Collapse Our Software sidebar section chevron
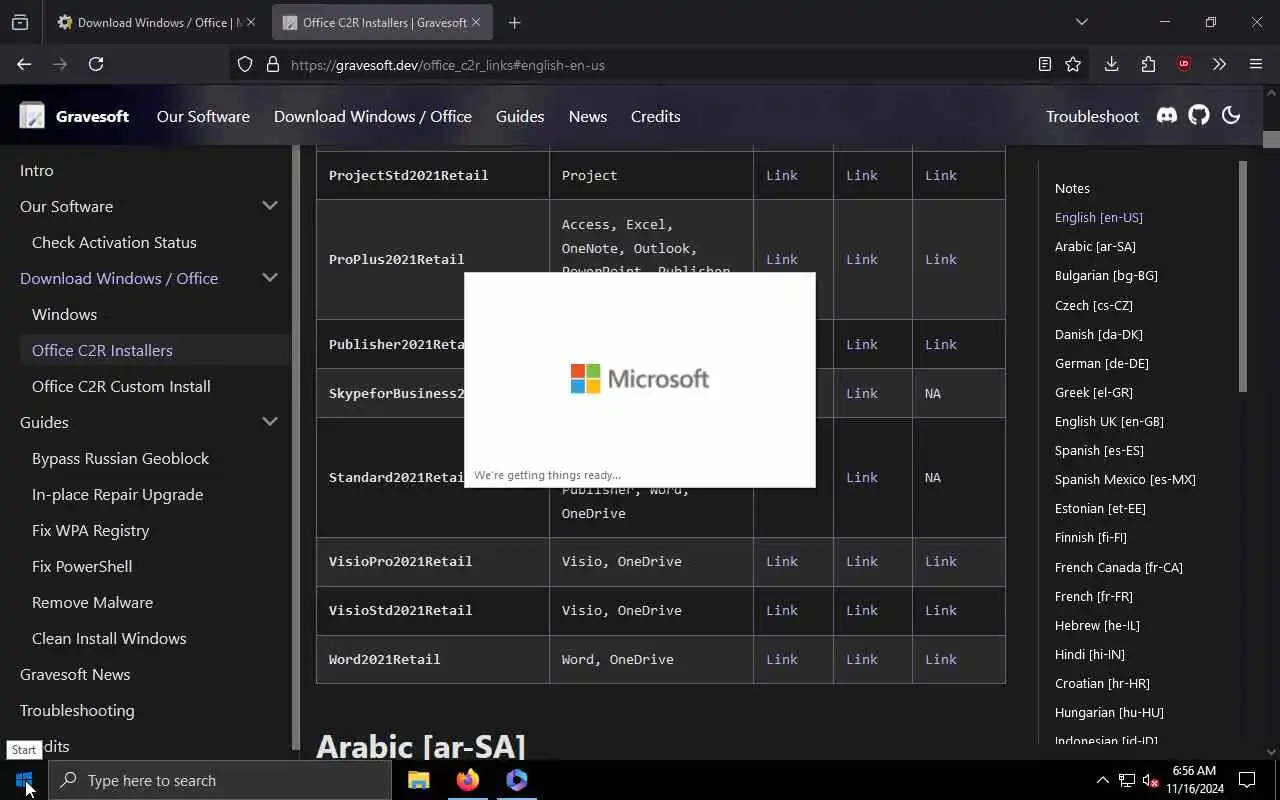 (270, 206)
